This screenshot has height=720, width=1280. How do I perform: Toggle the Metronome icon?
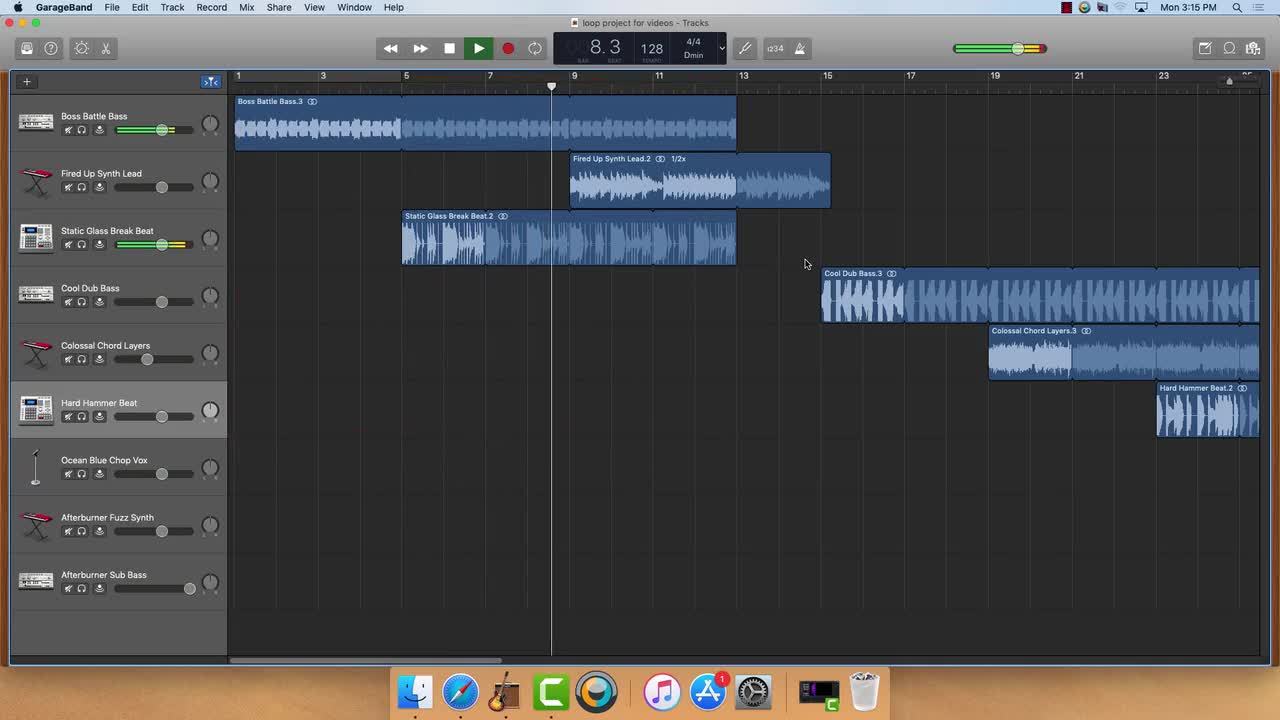click(x=799, y=48)
